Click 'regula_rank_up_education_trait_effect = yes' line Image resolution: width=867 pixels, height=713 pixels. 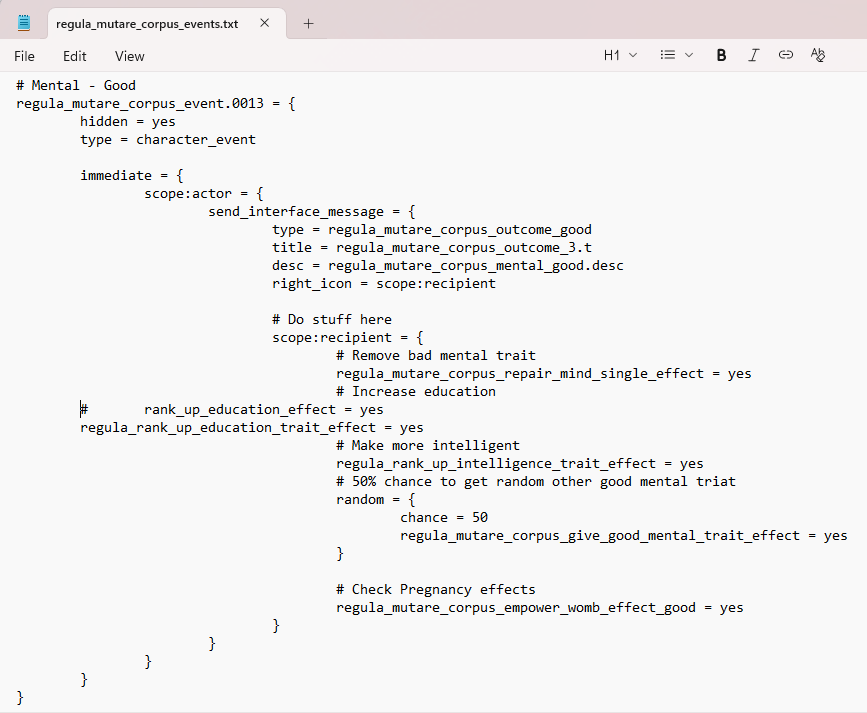pos(252,427)
